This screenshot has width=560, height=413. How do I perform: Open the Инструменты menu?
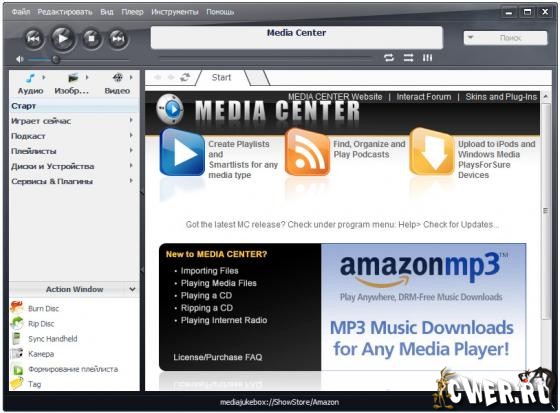[175, 12]
